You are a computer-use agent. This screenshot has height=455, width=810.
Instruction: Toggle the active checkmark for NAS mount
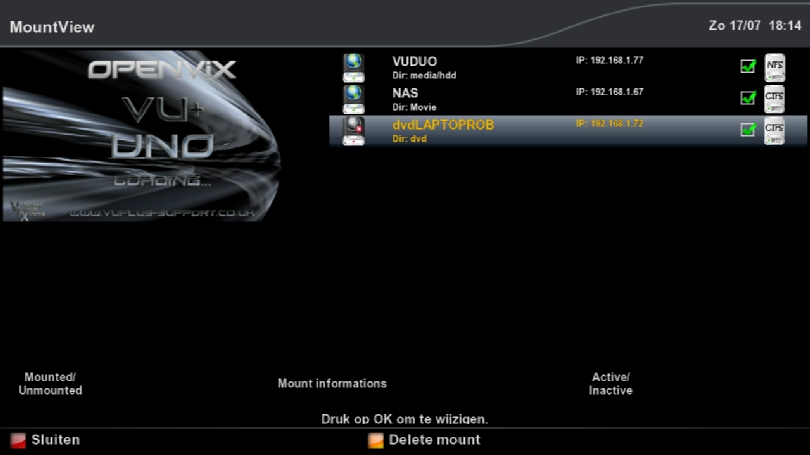pyautogui.click(x=748, y=98)
